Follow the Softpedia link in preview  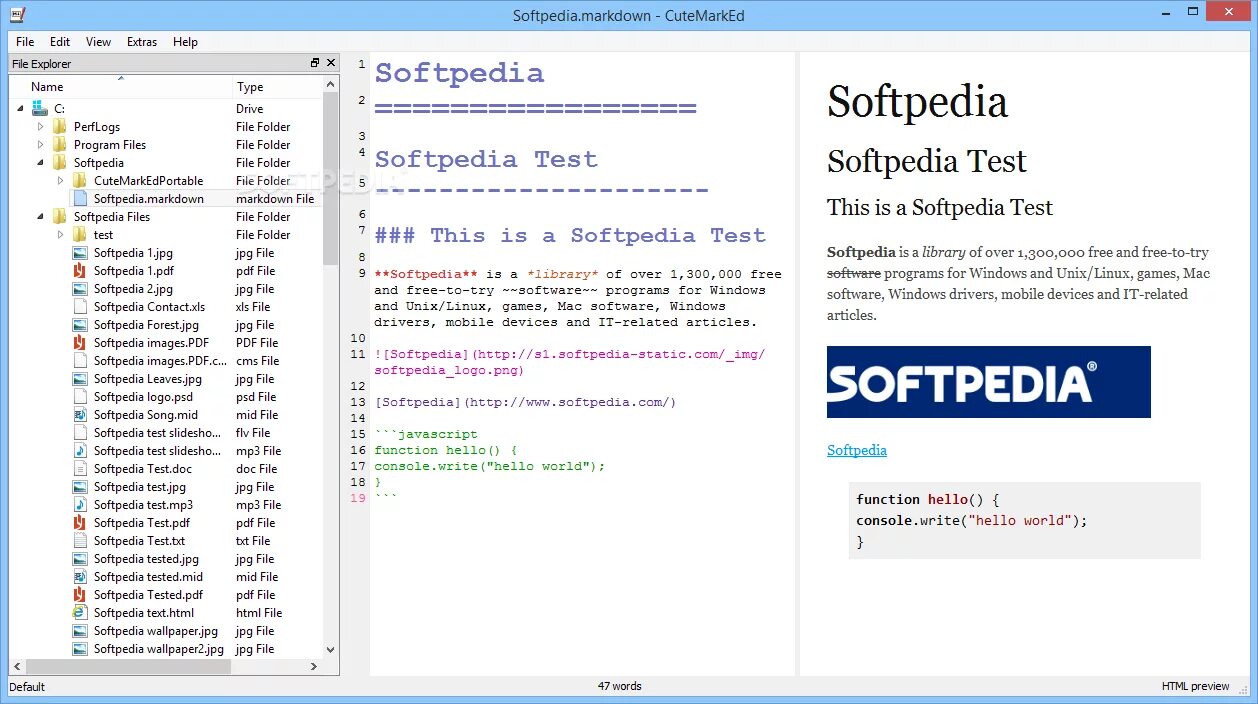click(857, 450)
